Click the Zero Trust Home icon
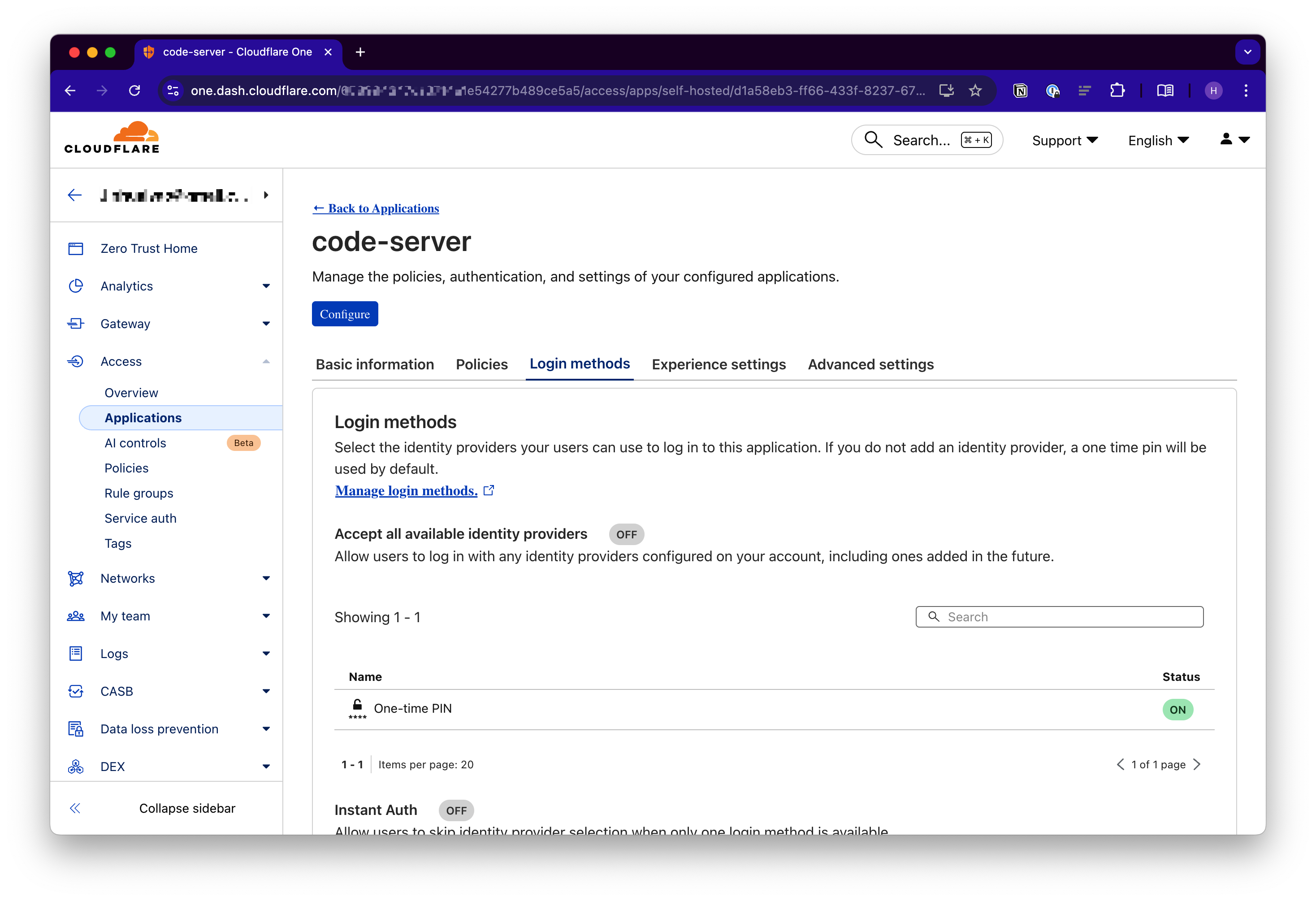The width and height of the screenshot is (1316, 901). point(75,249)
